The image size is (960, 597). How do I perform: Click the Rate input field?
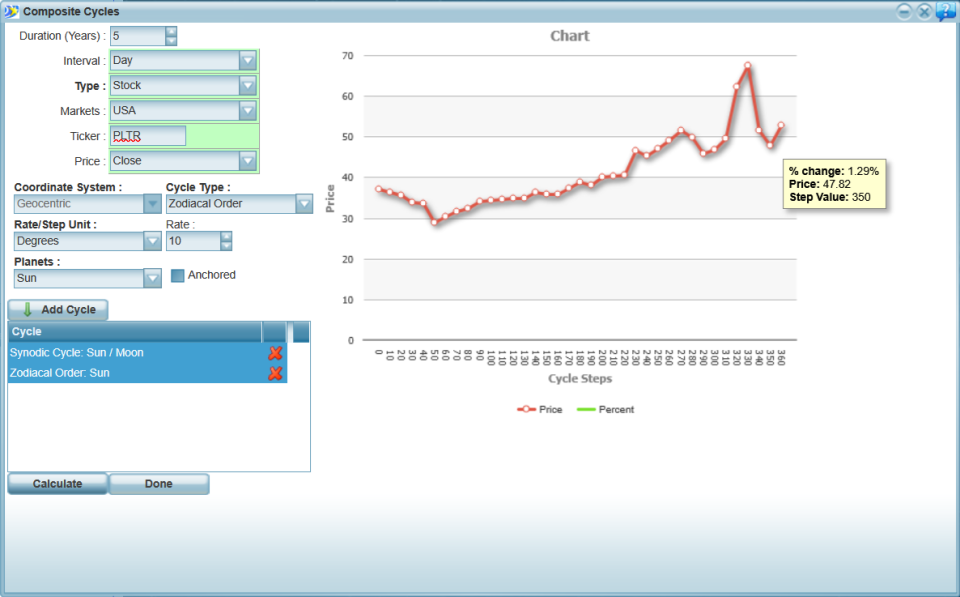point(193,241)
